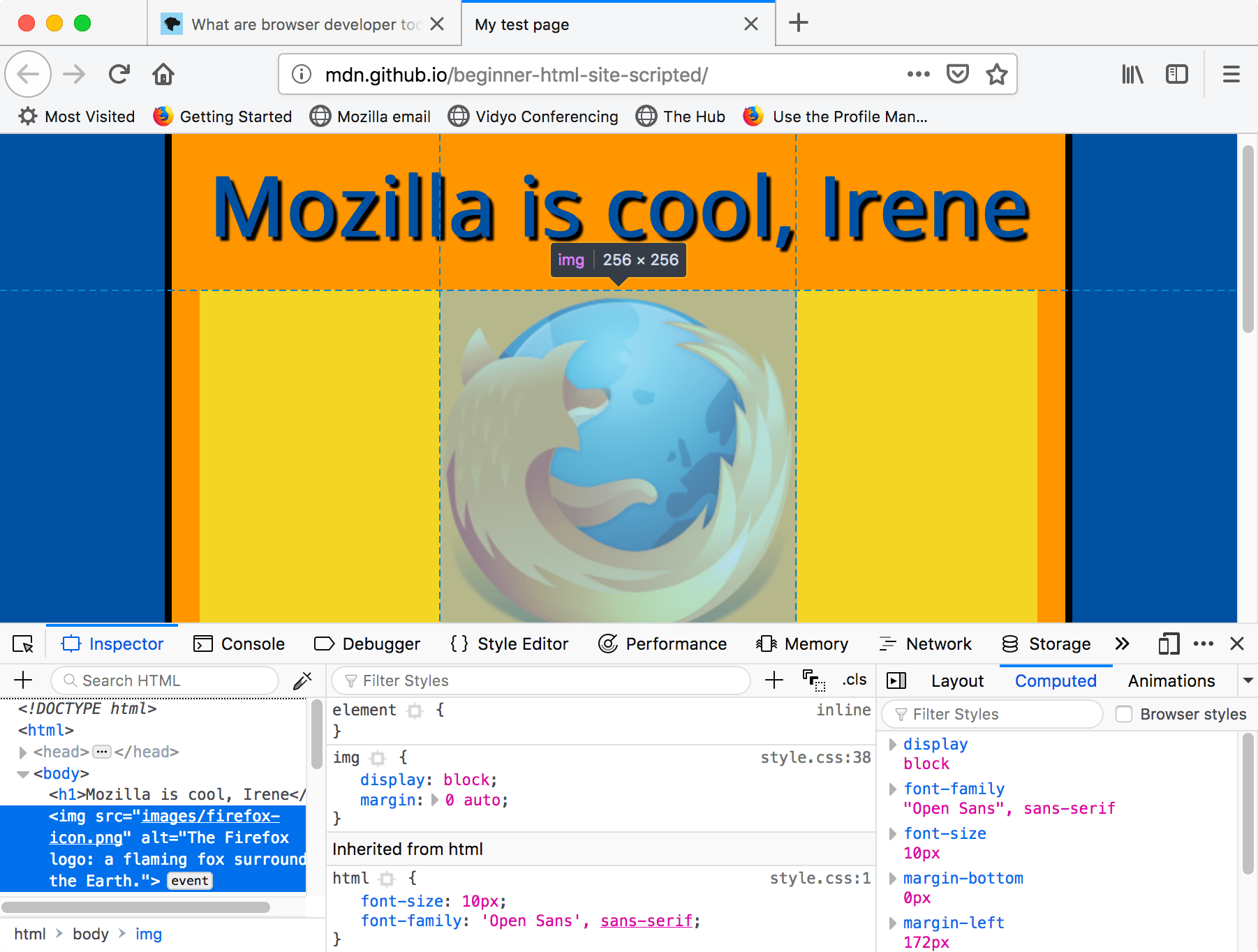The height and width of the screenshot is (952, 1258).
Task: Toggle the inspector third pane
Action: 897,680
